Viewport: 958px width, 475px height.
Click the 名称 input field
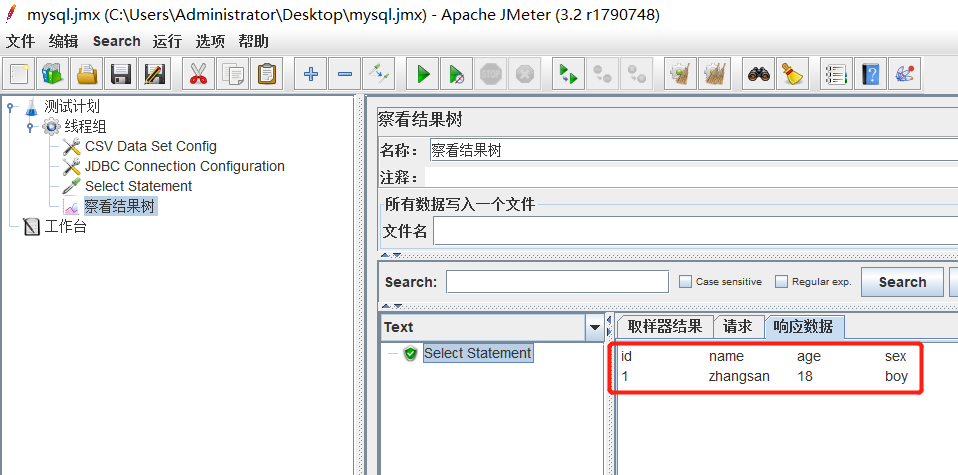[x=693, y=150]
